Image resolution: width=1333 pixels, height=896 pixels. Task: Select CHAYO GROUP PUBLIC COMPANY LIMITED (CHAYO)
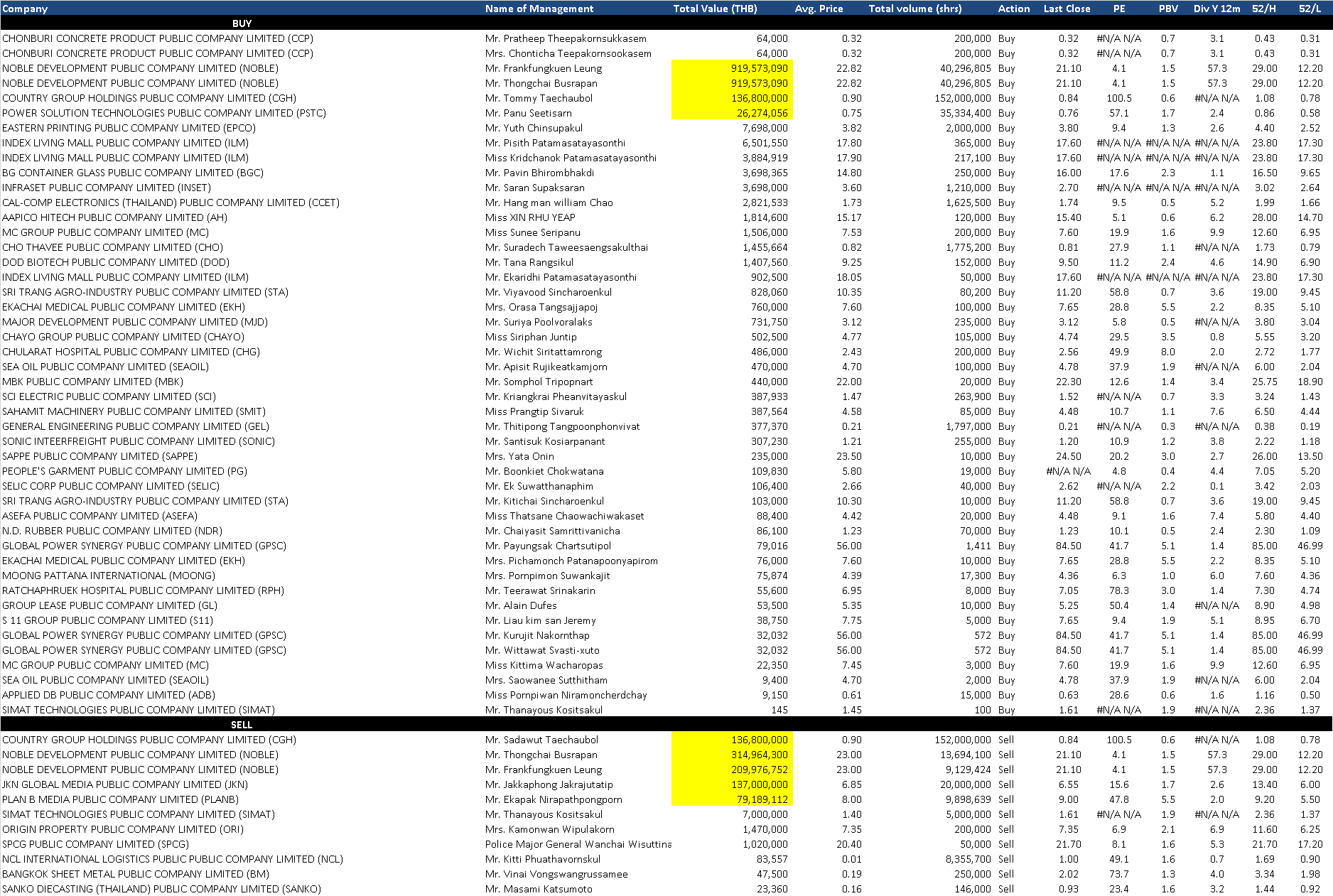point(123,337)
